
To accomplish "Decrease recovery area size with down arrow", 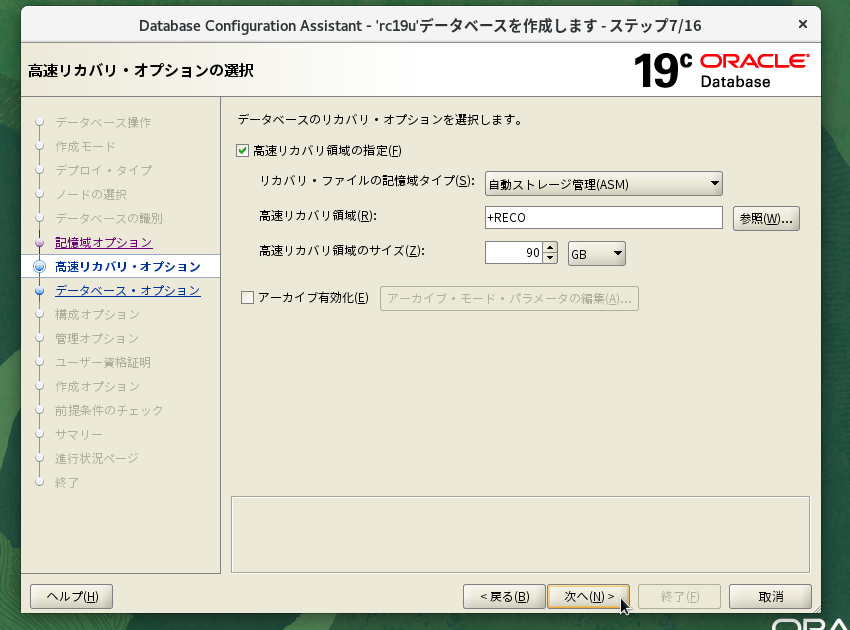I will (x=550, y=258).
